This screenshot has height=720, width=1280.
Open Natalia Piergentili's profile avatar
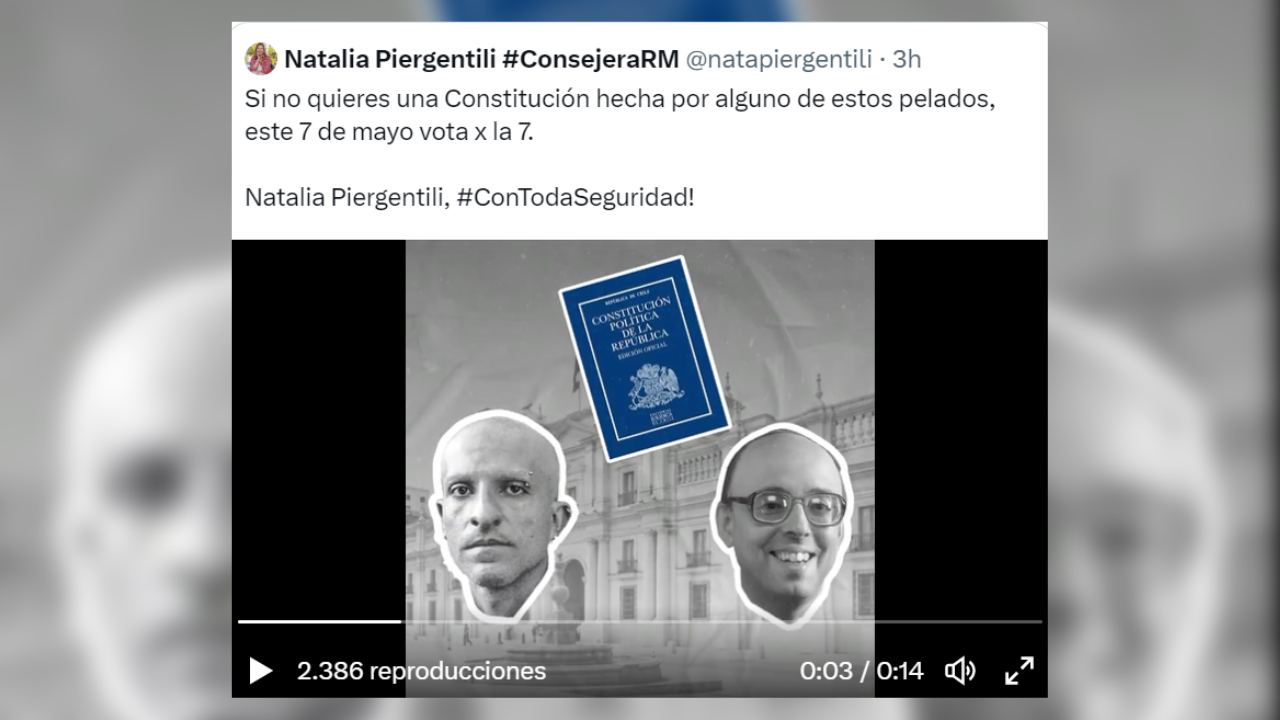tap(261, 59)
